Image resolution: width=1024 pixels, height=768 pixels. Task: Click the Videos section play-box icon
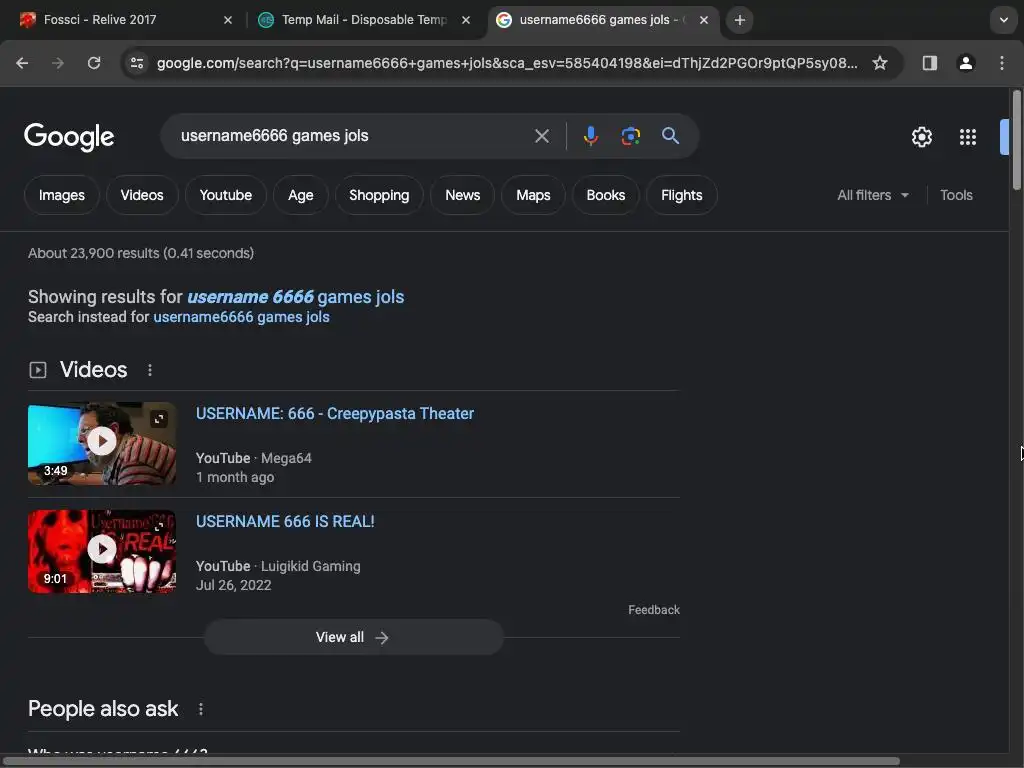point(38,370)
